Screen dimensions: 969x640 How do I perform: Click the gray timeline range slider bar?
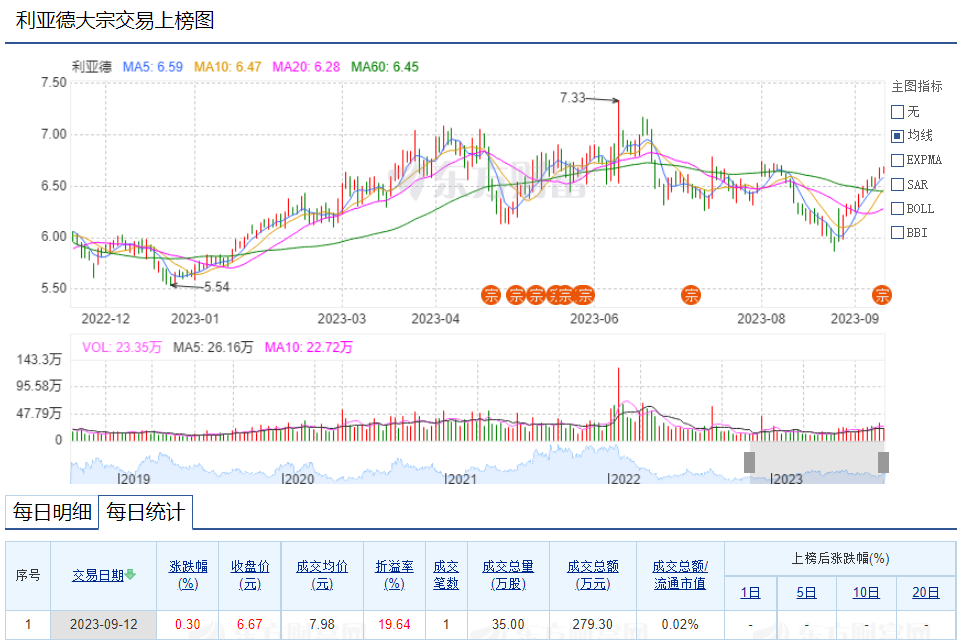click(x=816, y=461)
